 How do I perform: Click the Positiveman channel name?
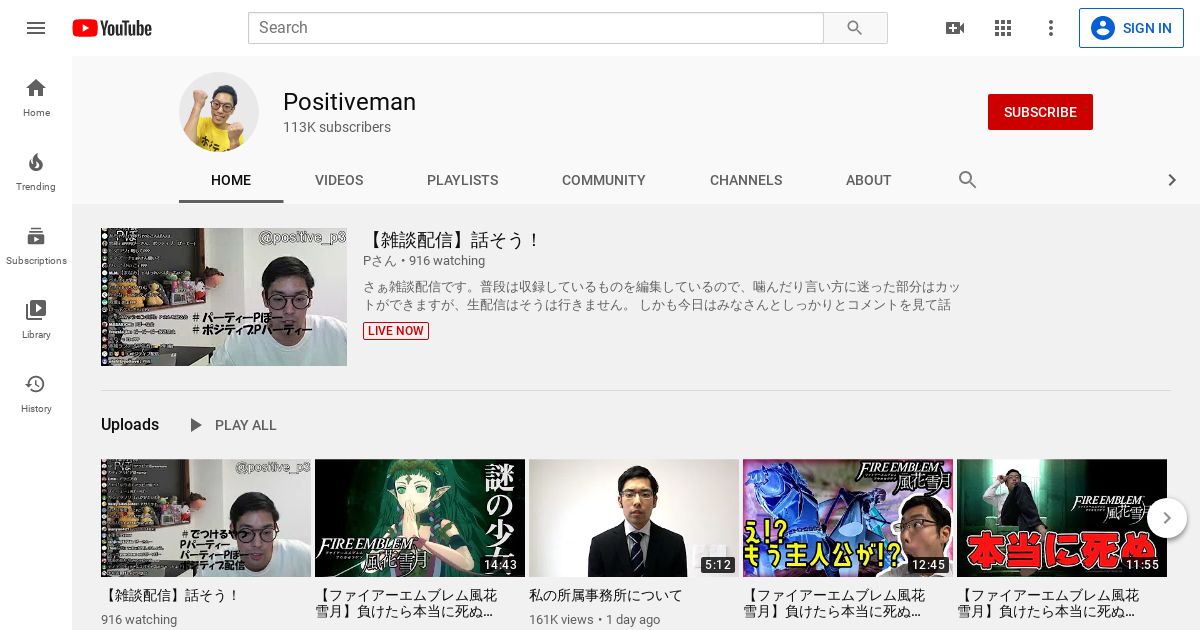click(x=349, y=102)
